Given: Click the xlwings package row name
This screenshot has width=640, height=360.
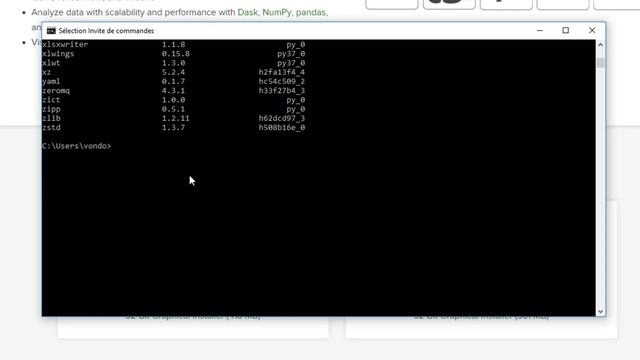Looking at the screenshot, I should pyautogui.click(x=58, y=54).
